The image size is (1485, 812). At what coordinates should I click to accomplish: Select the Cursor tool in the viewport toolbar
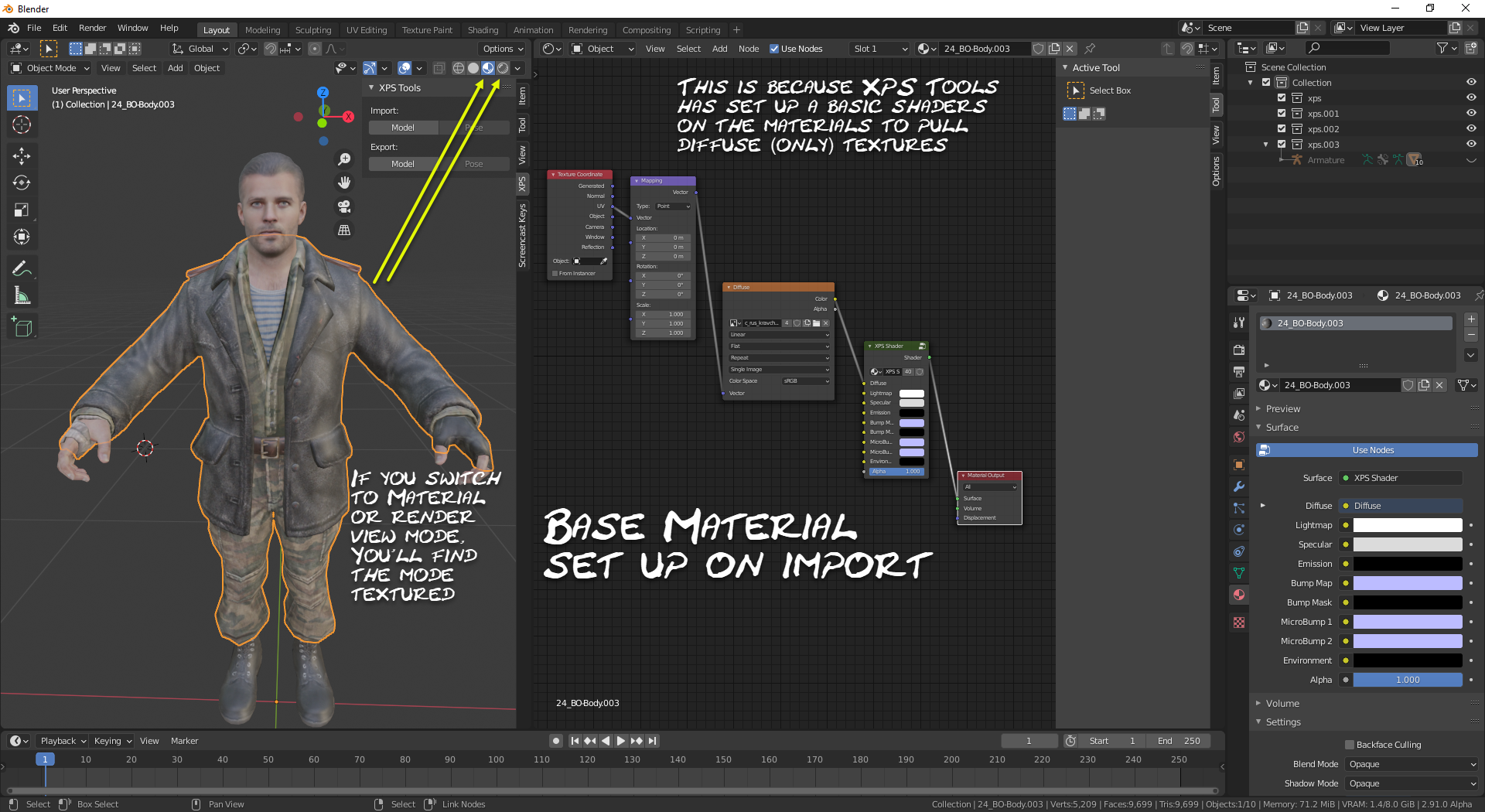point(22,125)
